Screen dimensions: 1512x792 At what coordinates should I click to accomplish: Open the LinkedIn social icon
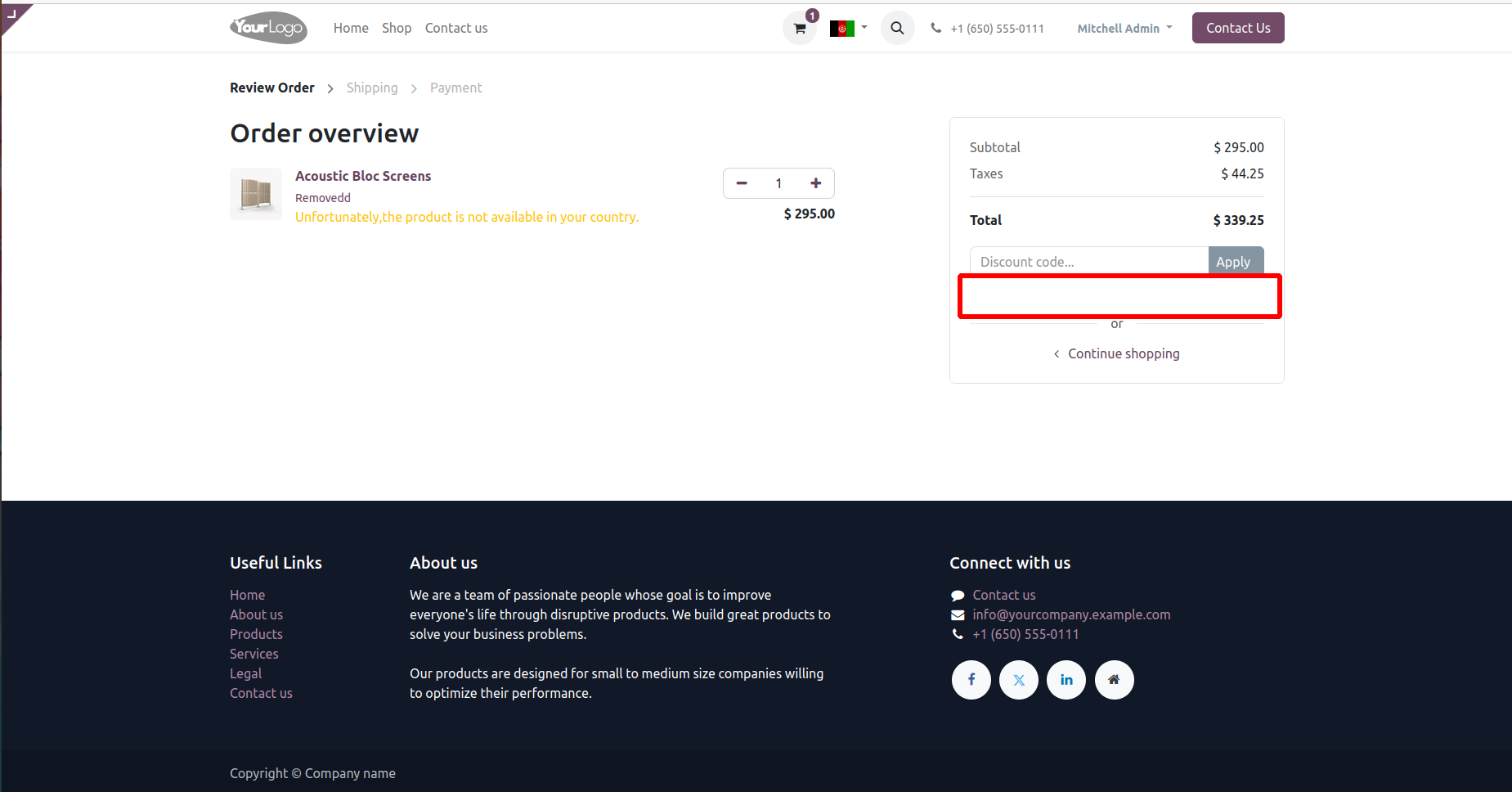[1066, 680]
